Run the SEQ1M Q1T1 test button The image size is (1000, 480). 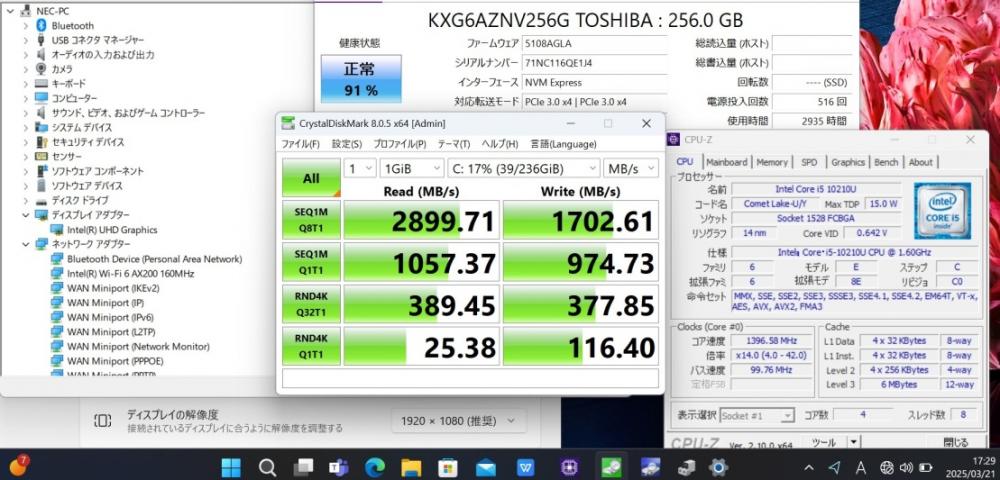coord(311,262)
